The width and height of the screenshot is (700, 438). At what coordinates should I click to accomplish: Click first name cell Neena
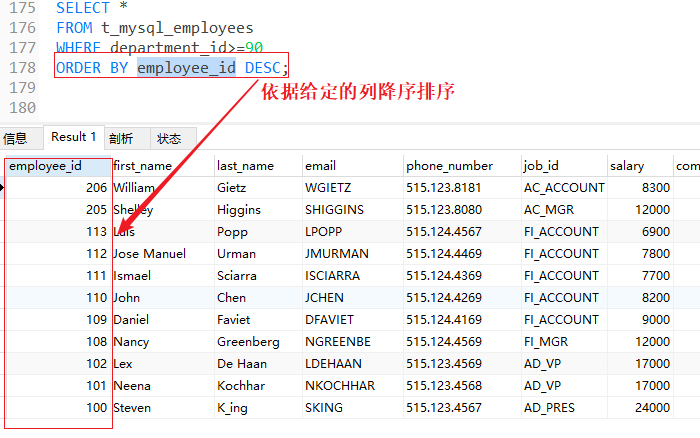(162, 385)
